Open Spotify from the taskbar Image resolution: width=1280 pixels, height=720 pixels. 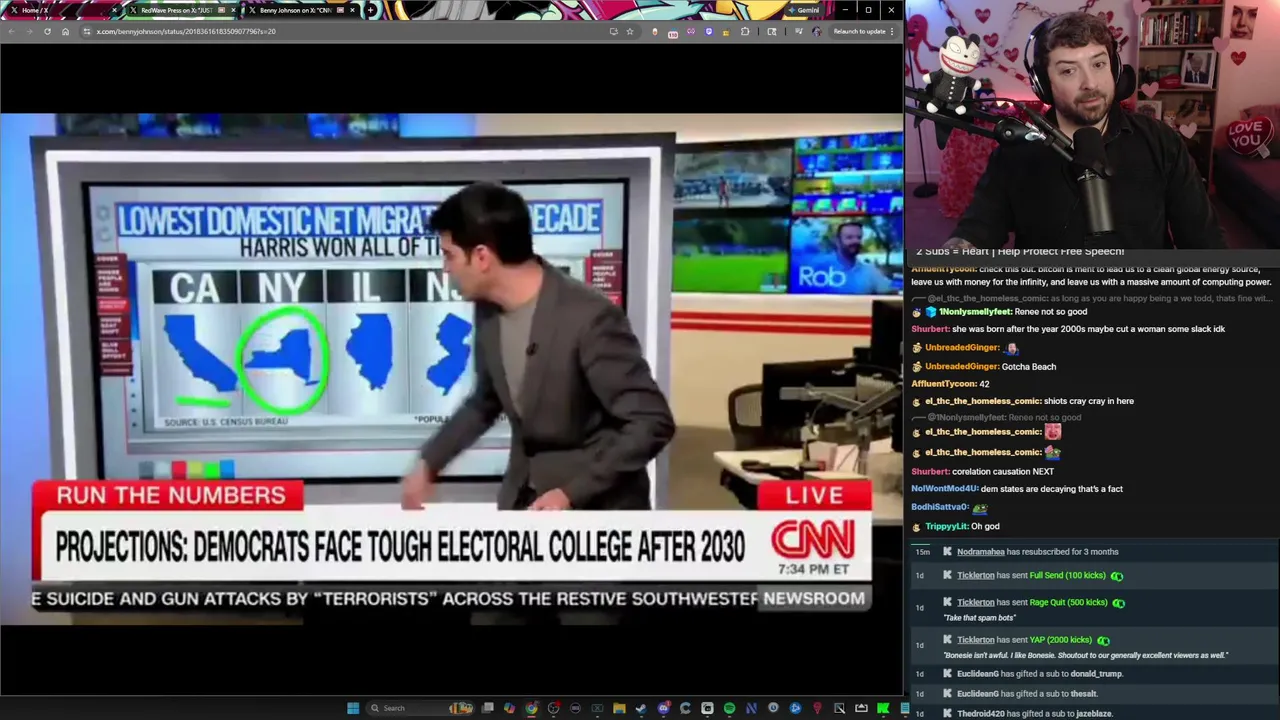(x=729, y=708)
